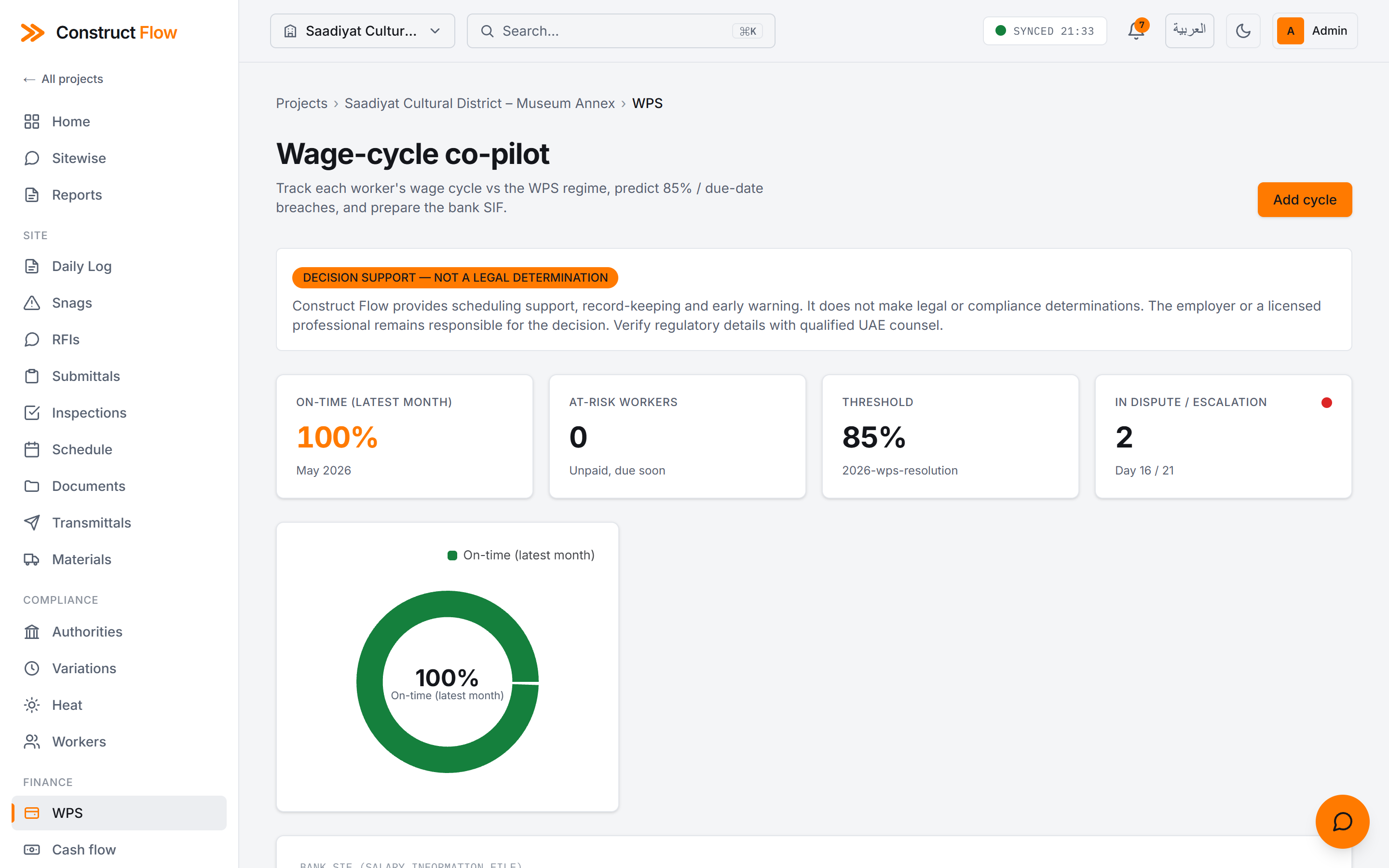This screenshot has height=868, width=1389.
Task: Open RFIs speech bubble icon
Action: click(31, 340)
